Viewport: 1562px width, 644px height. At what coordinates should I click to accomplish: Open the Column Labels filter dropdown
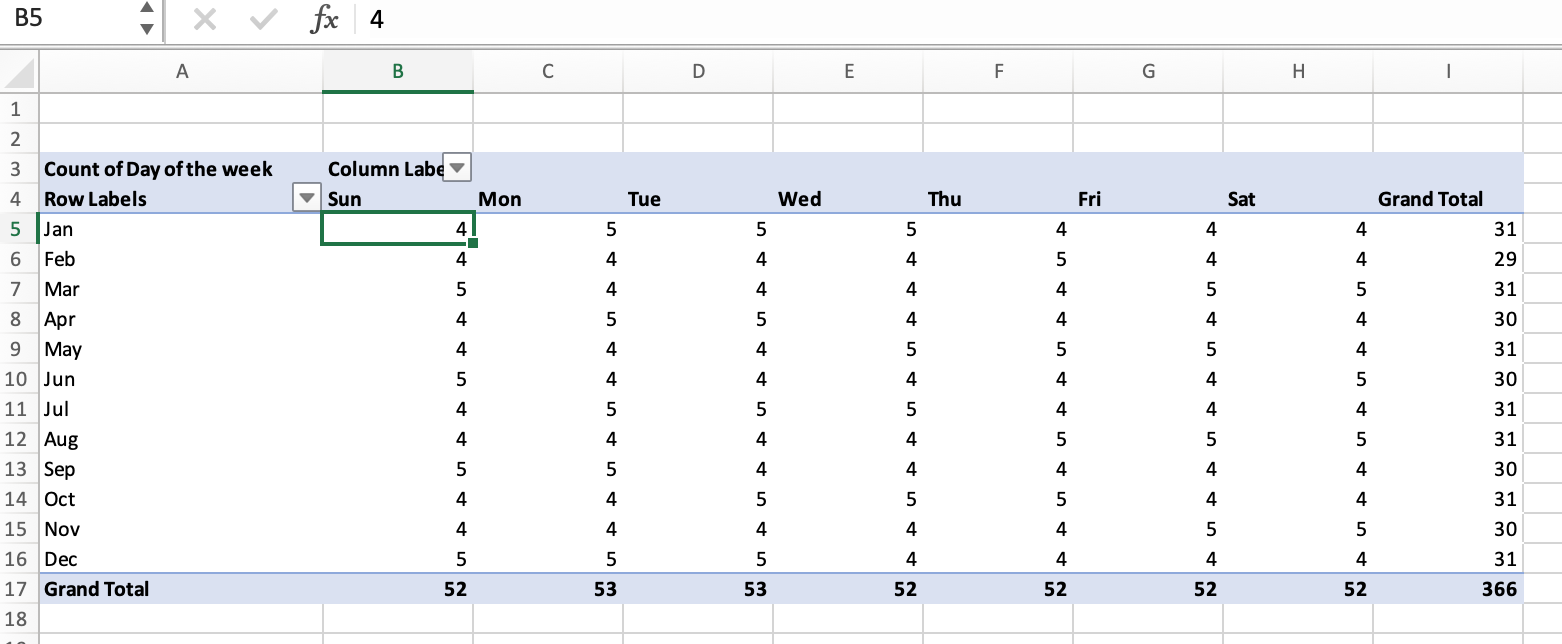[456, 167]
